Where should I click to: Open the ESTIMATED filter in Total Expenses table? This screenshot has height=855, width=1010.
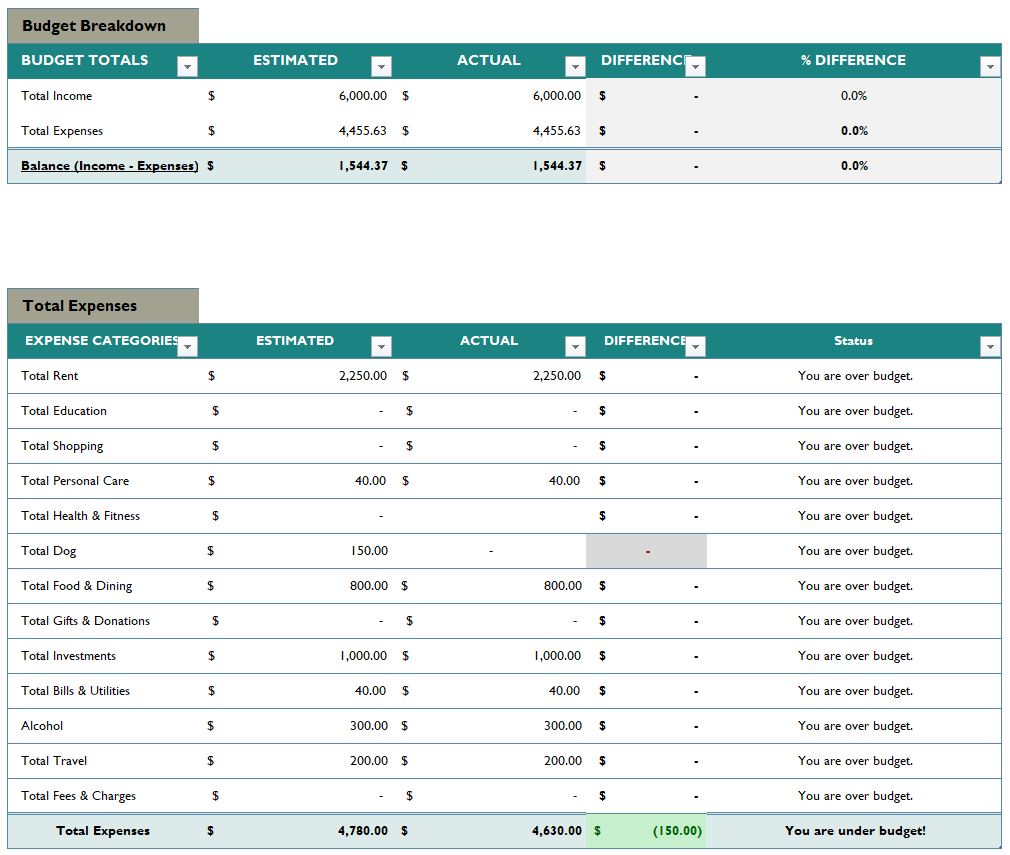[x=381, y=347]
